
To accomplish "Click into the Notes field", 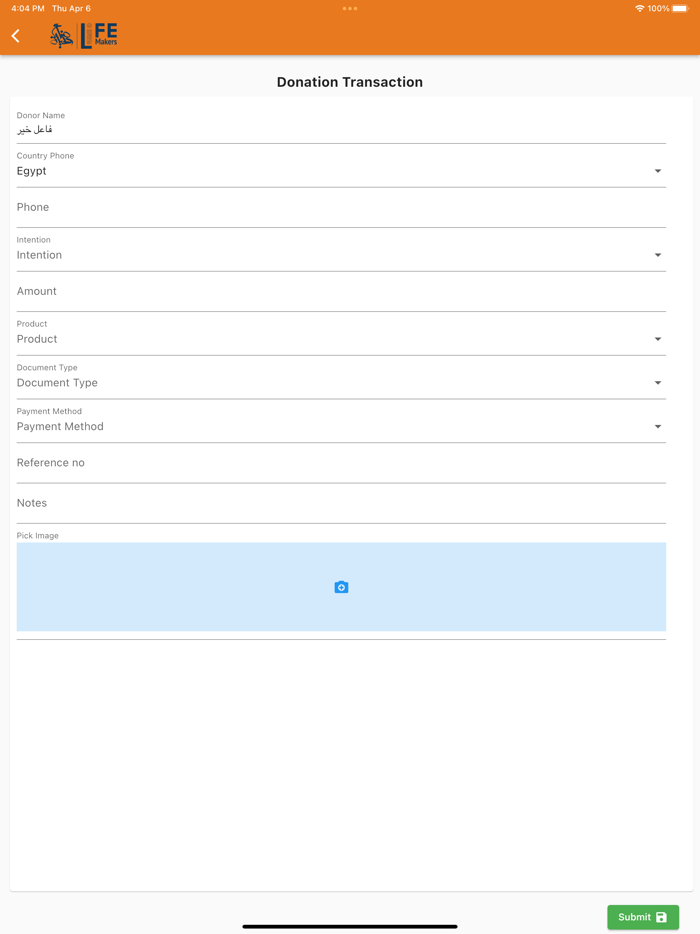I will [341, 503].
